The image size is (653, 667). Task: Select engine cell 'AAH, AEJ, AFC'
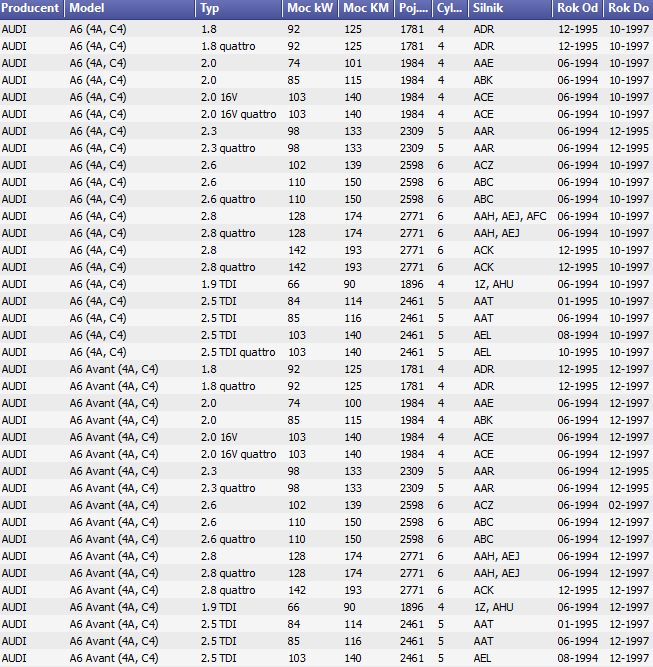[510, 216]
